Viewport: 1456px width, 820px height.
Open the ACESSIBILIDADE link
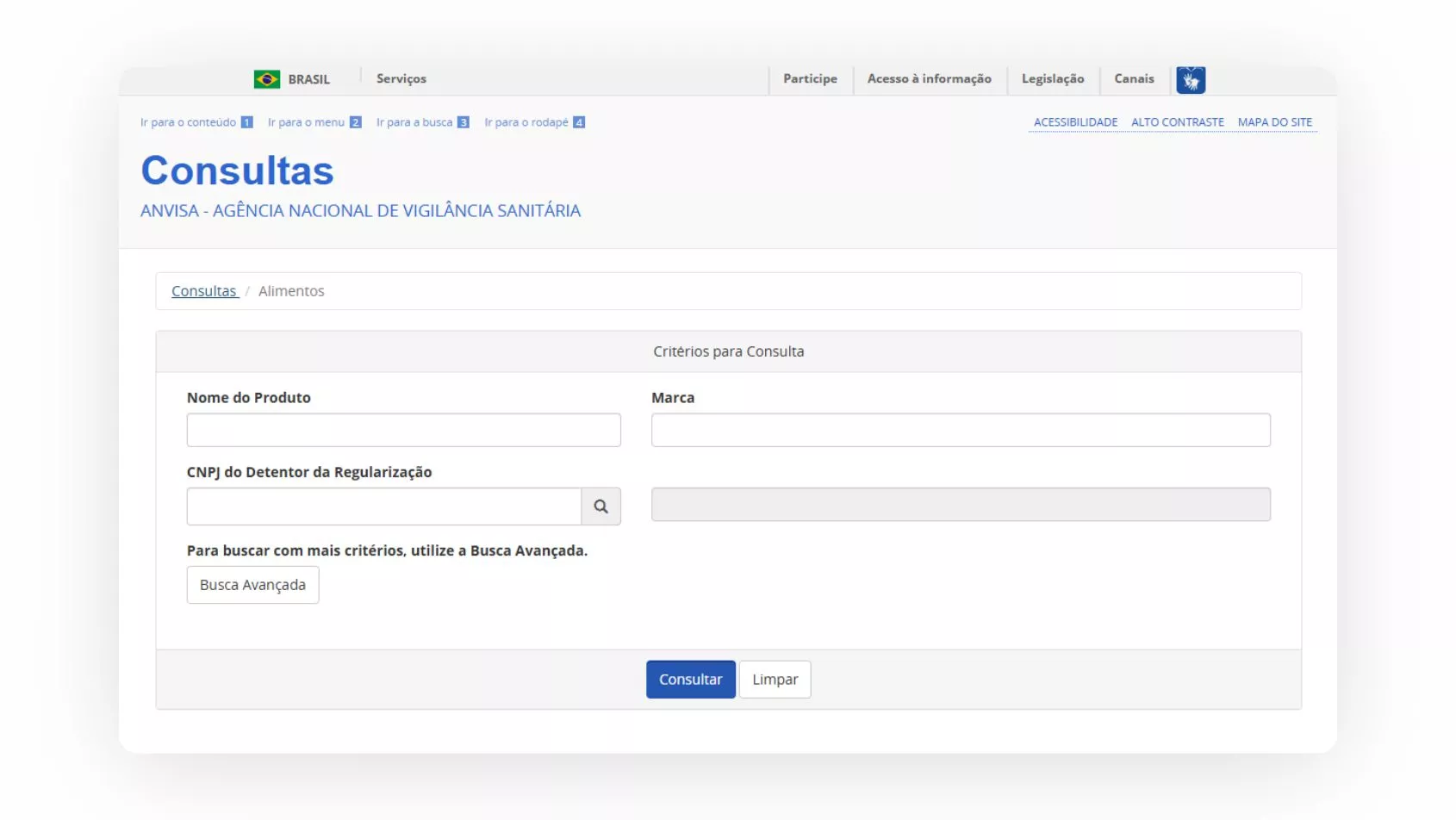(x=1075, y=122)
